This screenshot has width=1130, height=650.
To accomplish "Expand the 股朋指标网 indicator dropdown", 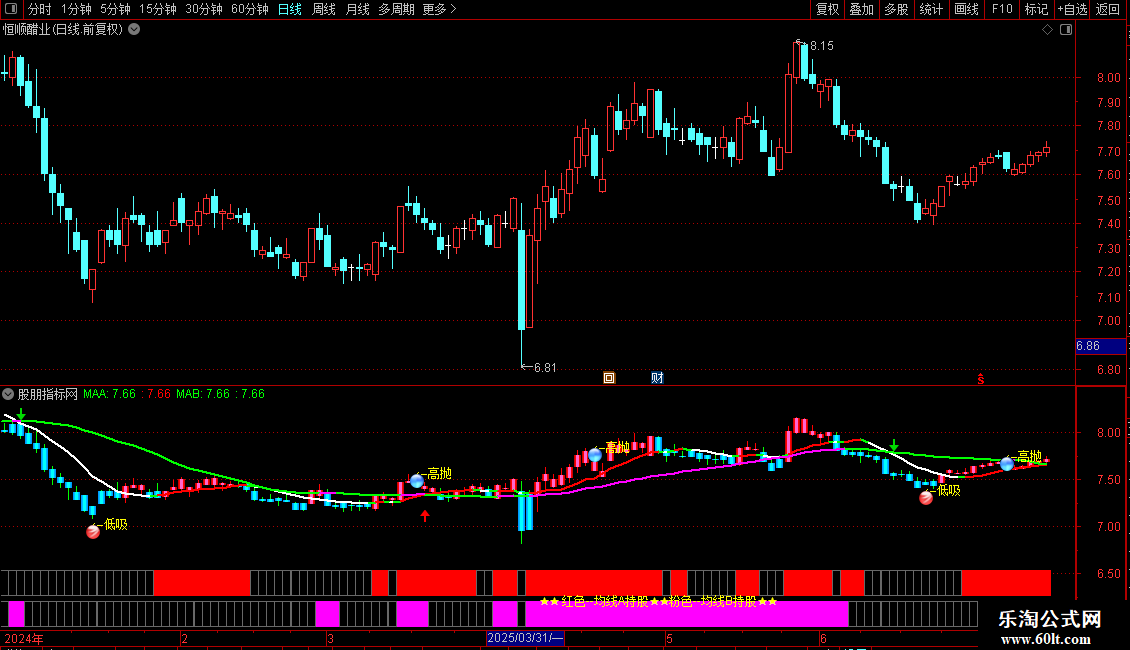I will tap(8, 394).
